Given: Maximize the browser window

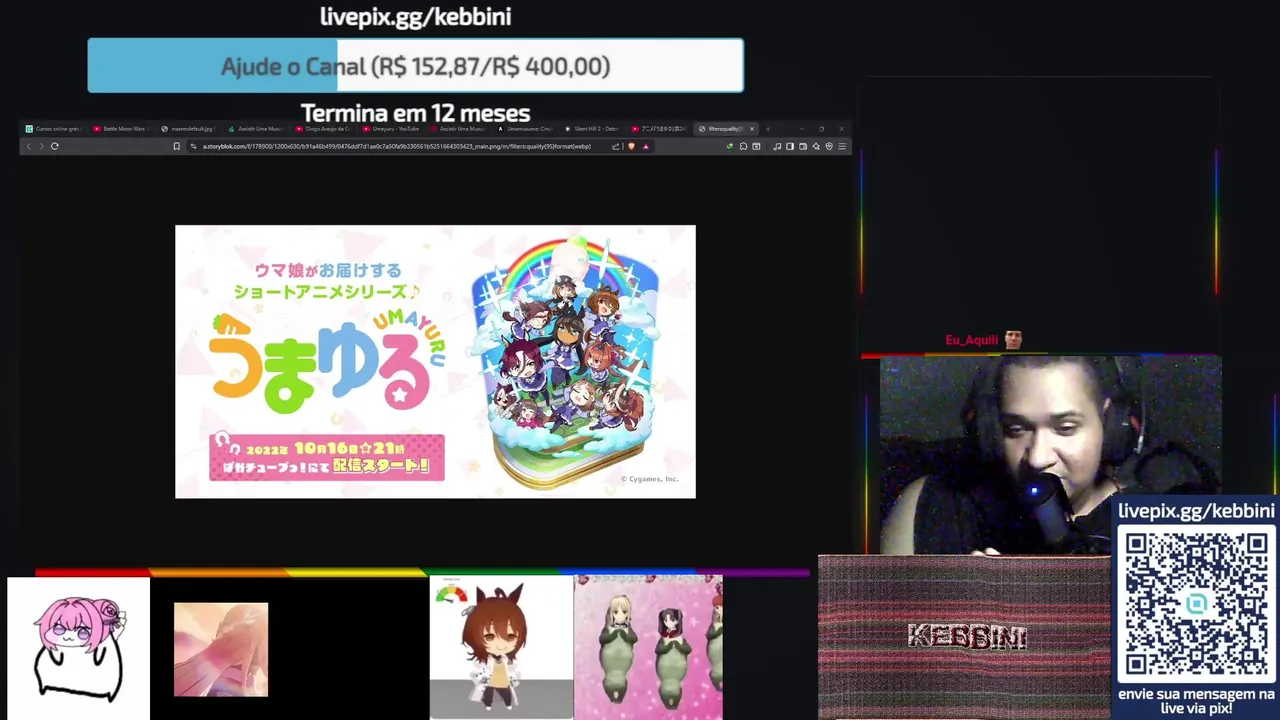Looking at the screenshot, I should (821, 129).
